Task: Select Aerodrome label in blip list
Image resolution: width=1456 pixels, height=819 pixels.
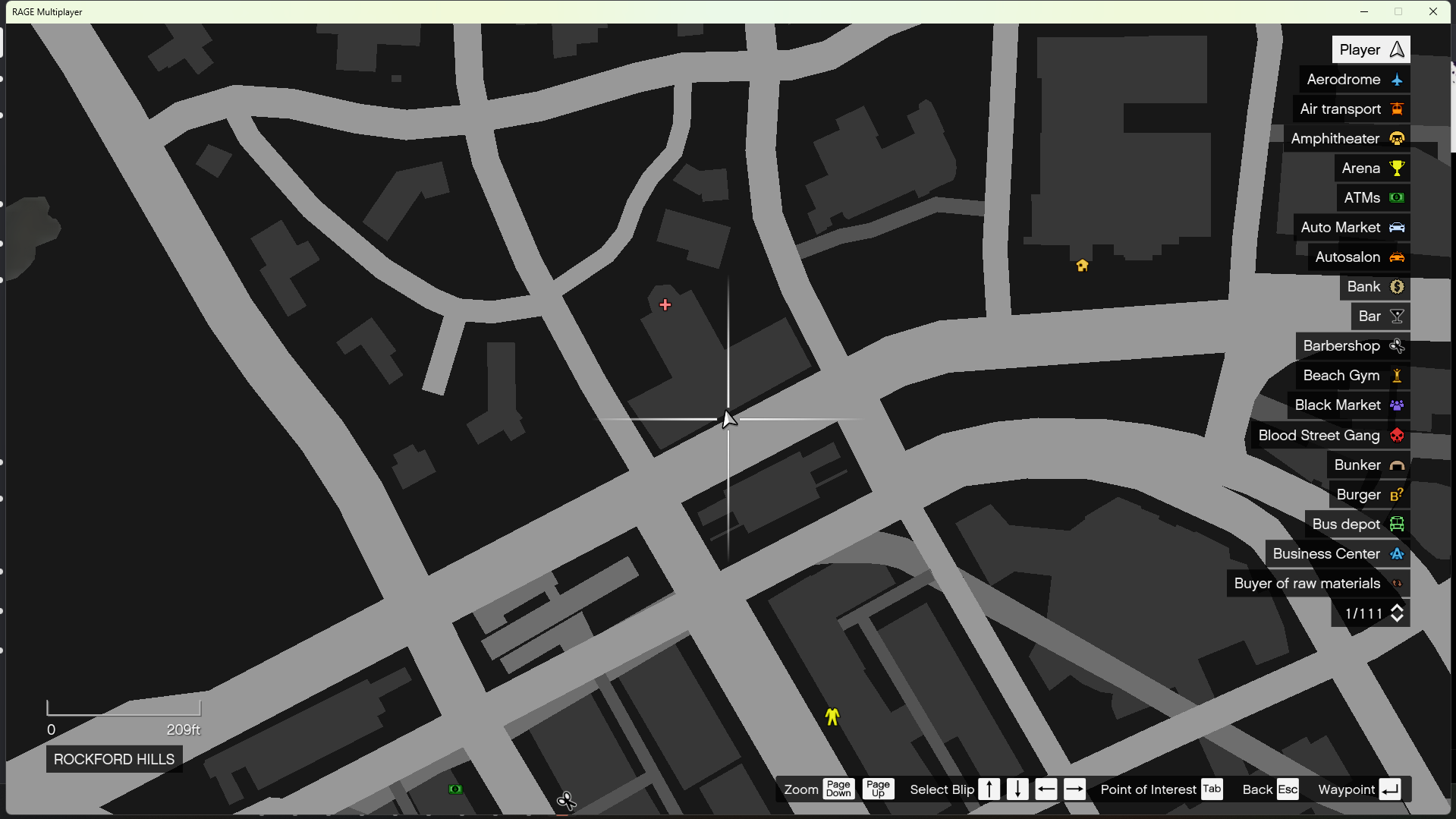Action: (1344, 80)
